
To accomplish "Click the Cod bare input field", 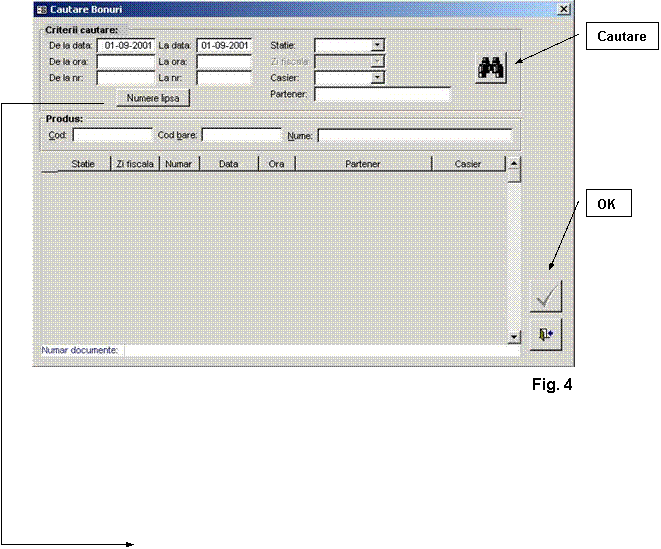I will (242, 135).
